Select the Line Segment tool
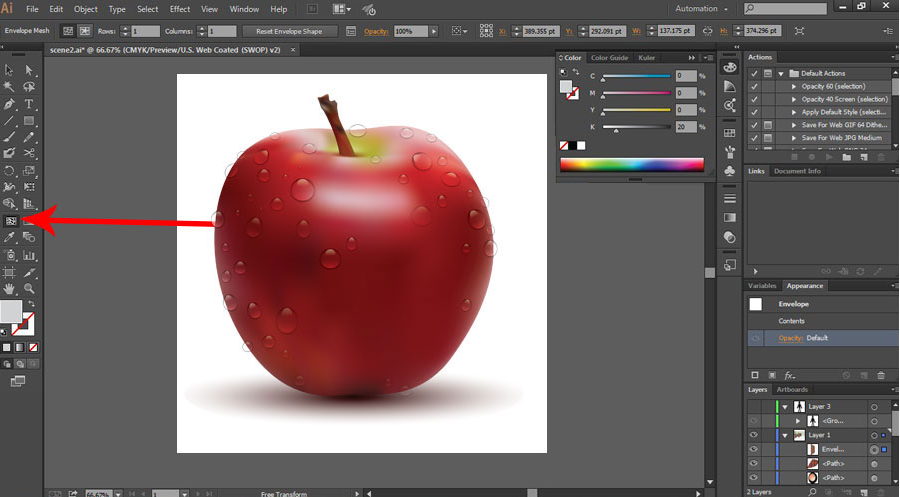Screen dimensions: 900x497 pyautogui.click(x=9, y=121)
